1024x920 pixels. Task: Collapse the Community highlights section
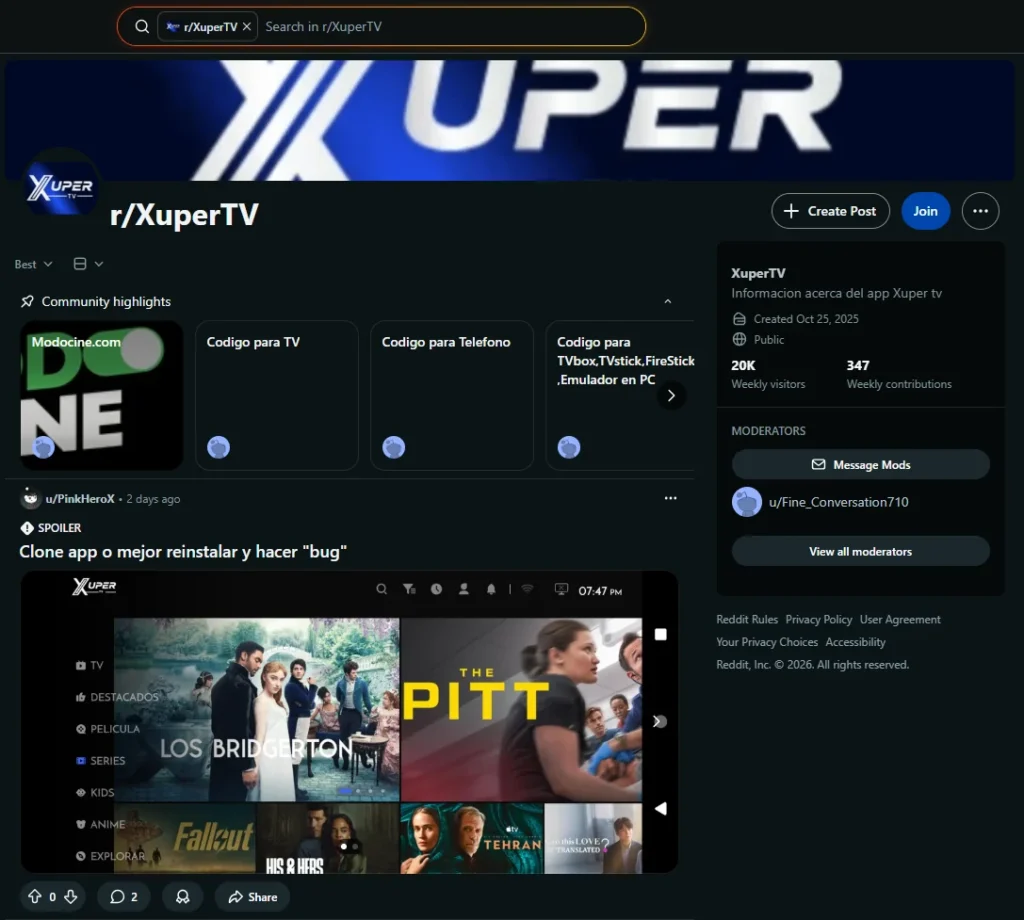pos(668,301)
